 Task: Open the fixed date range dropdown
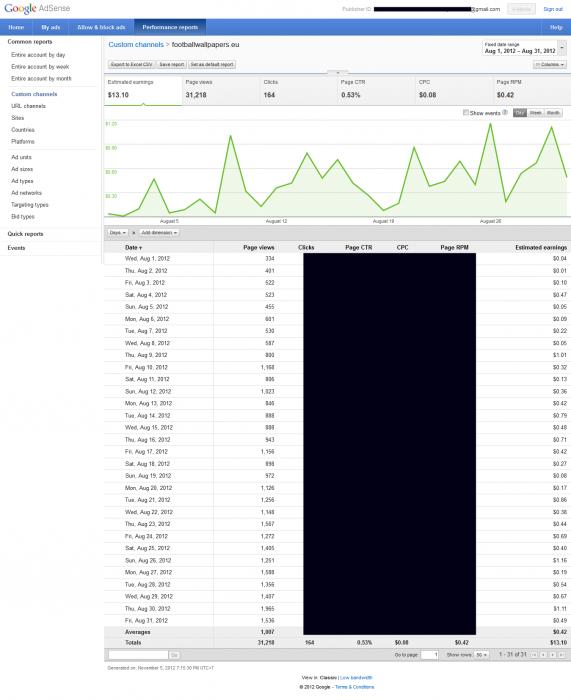pos(524,48)
